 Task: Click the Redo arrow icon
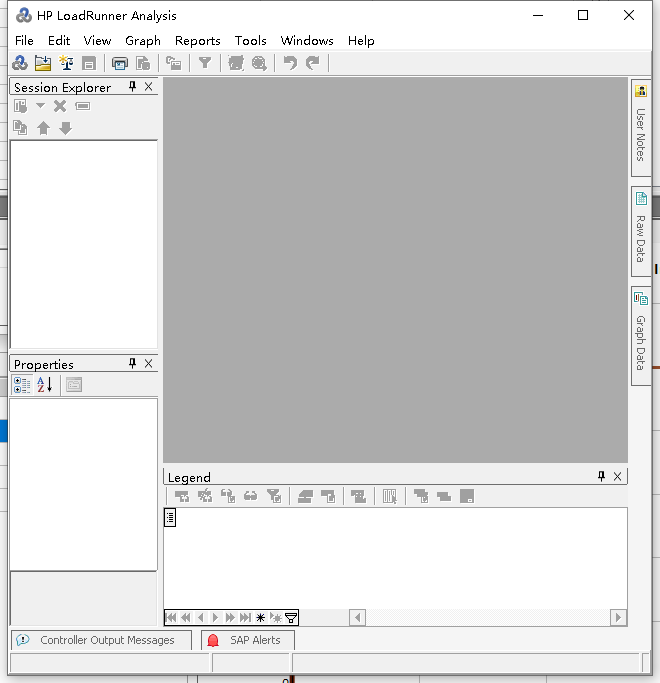[x=313, y=63]
